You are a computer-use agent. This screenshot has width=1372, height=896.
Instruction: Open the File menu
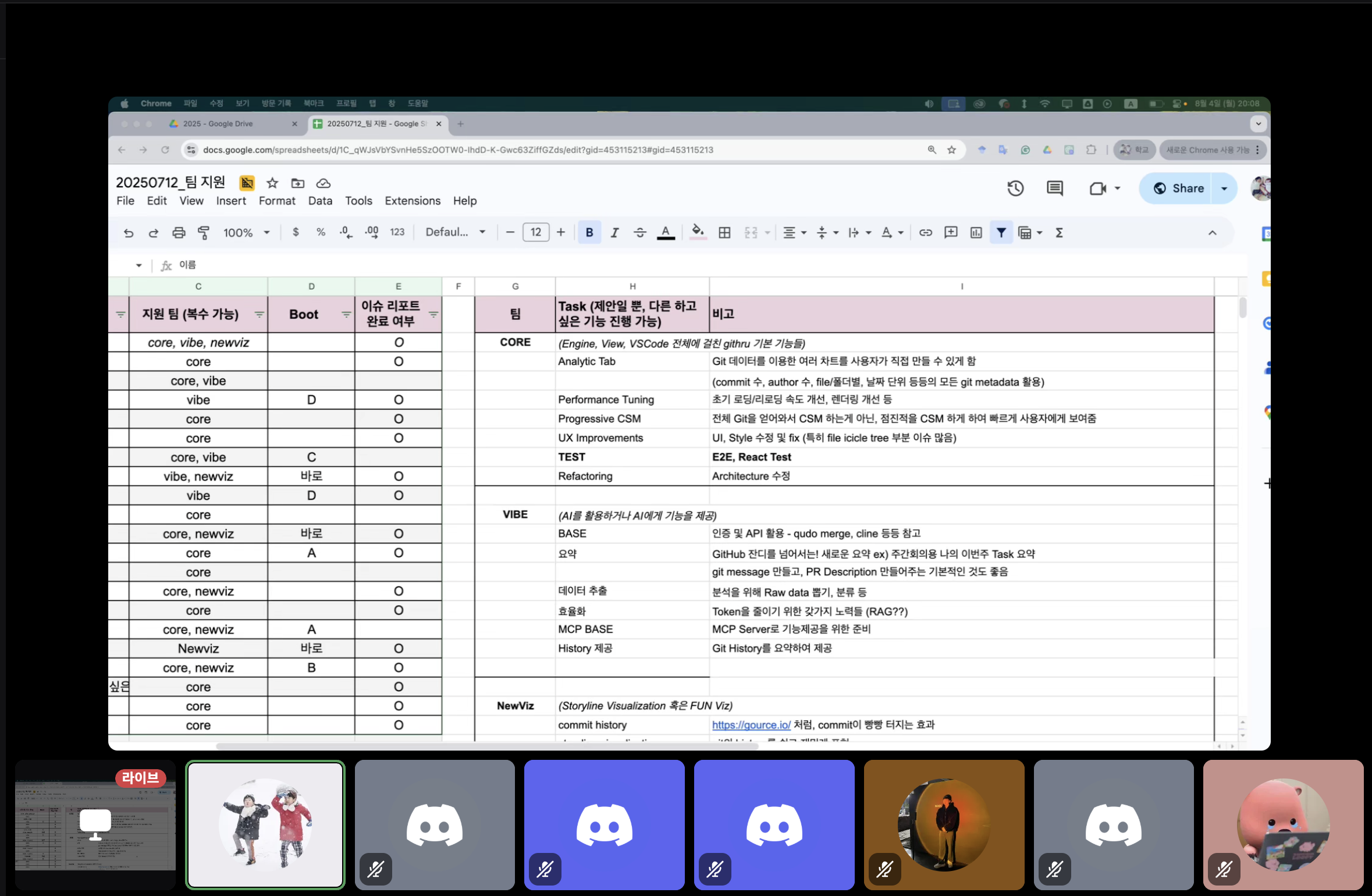click(125, 201)
